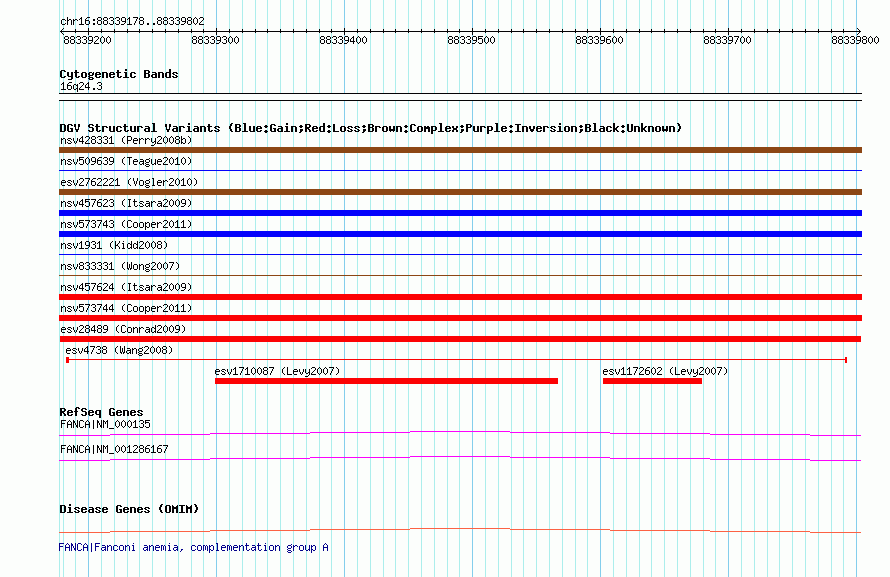
Task: Open variant esv1172602 (Levy2007) label
Action: 665,371
